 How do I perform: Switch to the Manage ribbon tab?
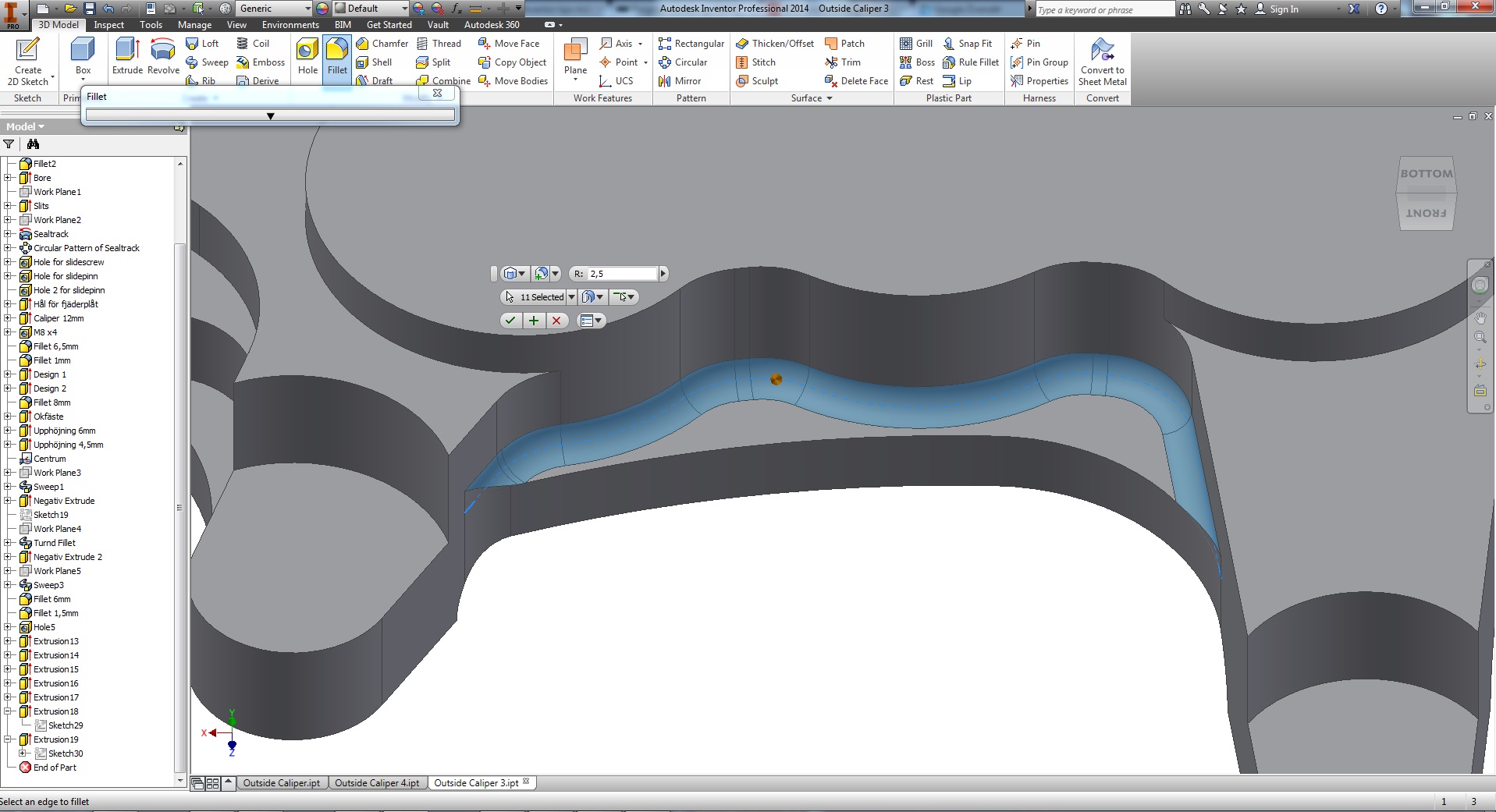194,25
